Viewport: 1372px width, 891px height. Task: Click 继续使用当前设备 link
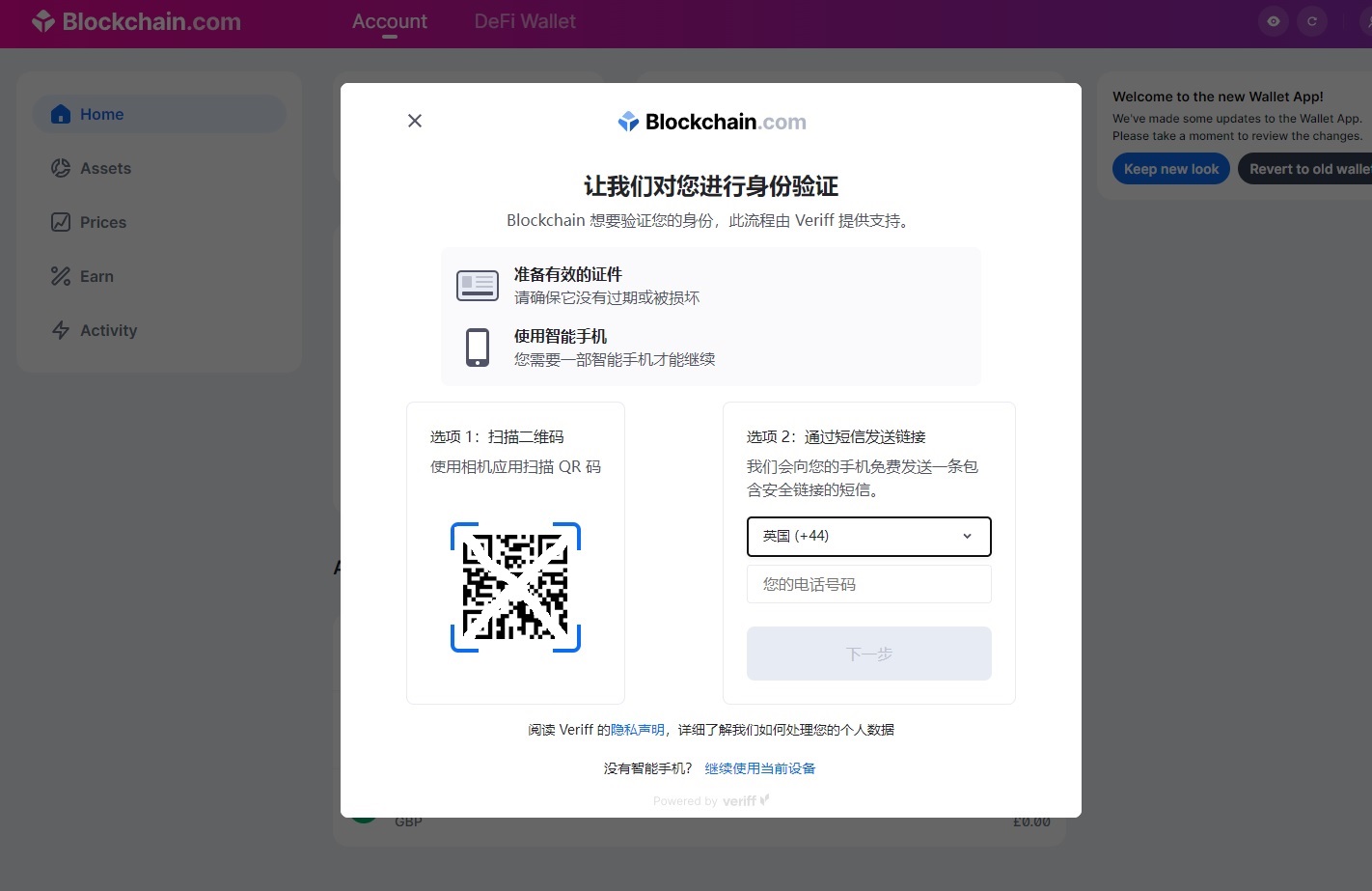click(x=760, y=768)
